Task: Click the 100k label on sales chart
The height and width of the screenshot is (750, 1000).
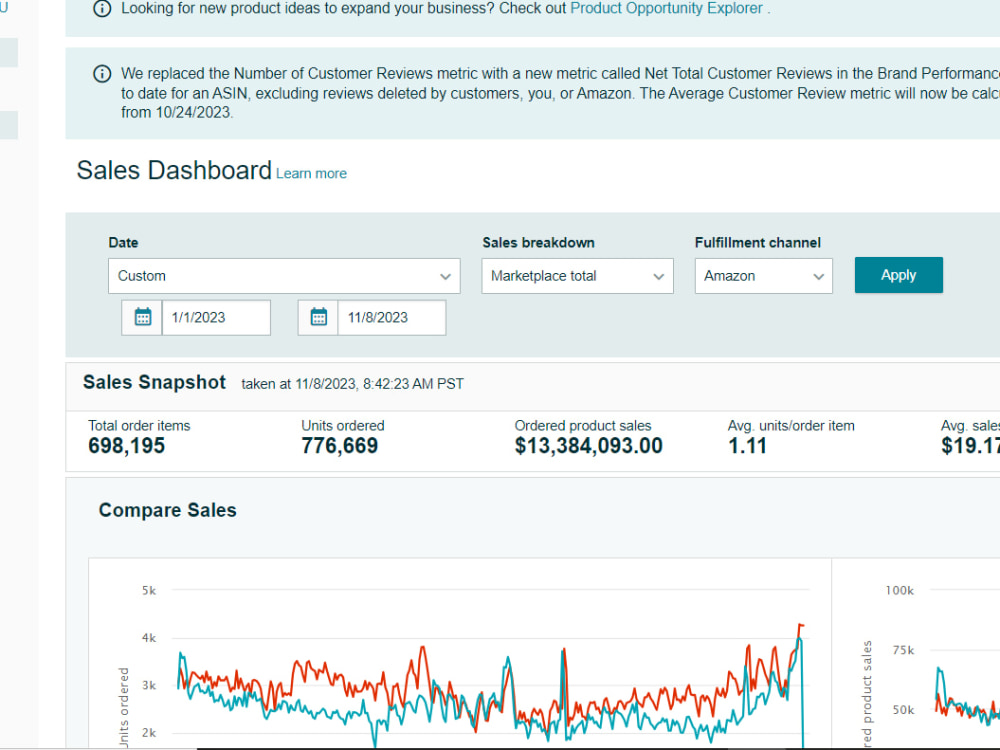Action: (899, 591)
